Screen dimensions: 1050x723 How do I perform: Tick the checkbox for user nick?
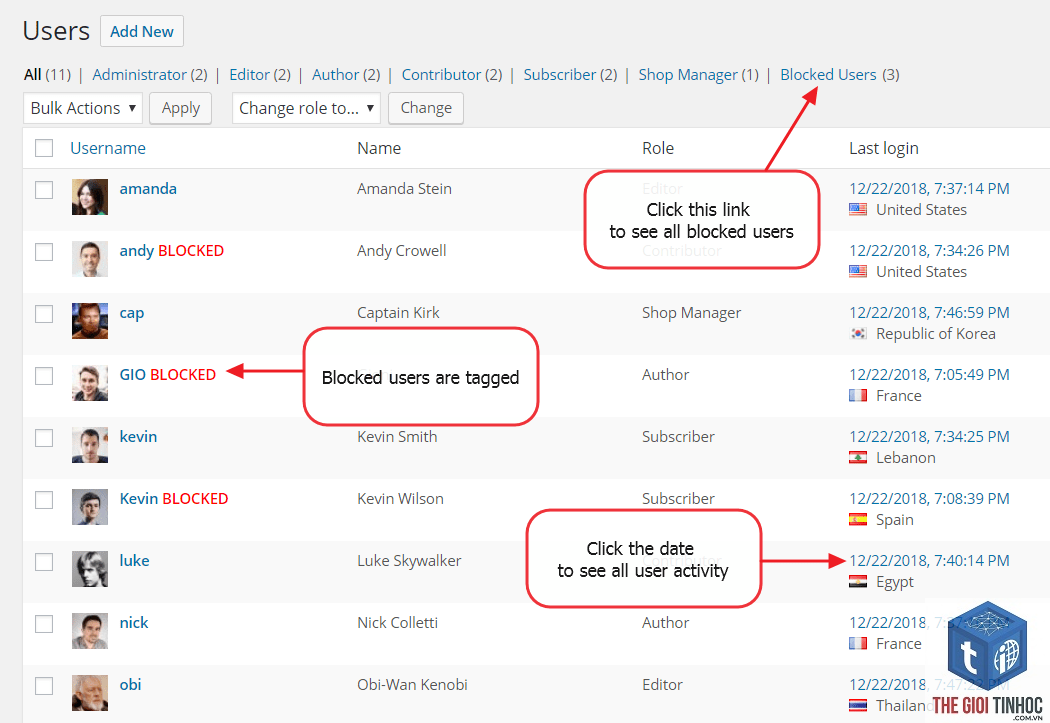click(x=44, y=624)
